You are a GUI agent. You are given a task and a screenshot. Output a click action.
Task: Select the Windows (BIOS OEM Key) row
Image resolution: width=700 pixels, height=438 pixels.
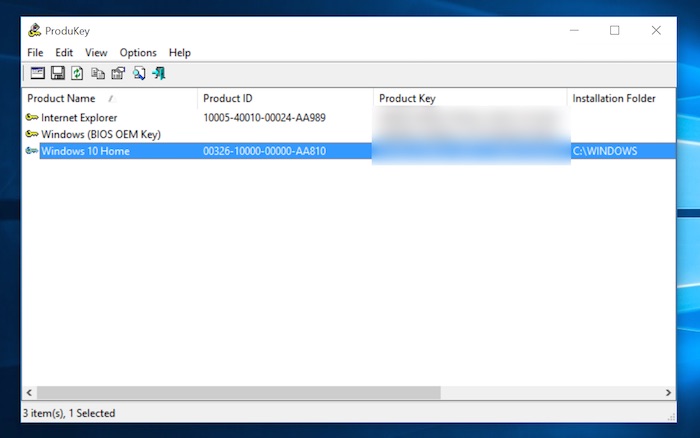pyautogui.click(x=348, y=134)
